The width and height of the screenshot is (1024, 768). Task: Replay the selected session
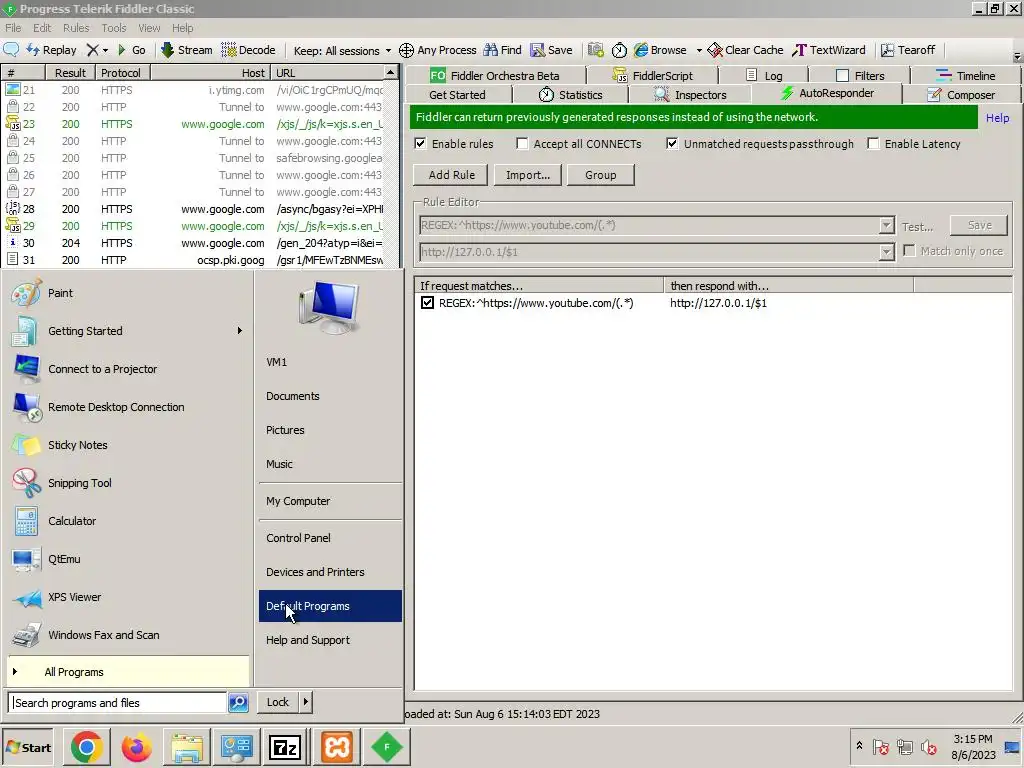[x=51, y=50]
